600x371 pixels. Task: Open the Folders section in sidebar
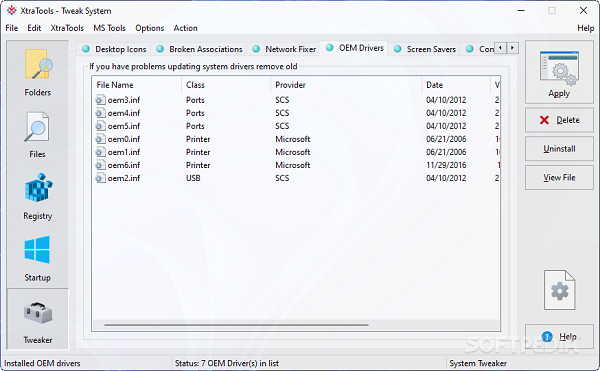click(38, 73)
